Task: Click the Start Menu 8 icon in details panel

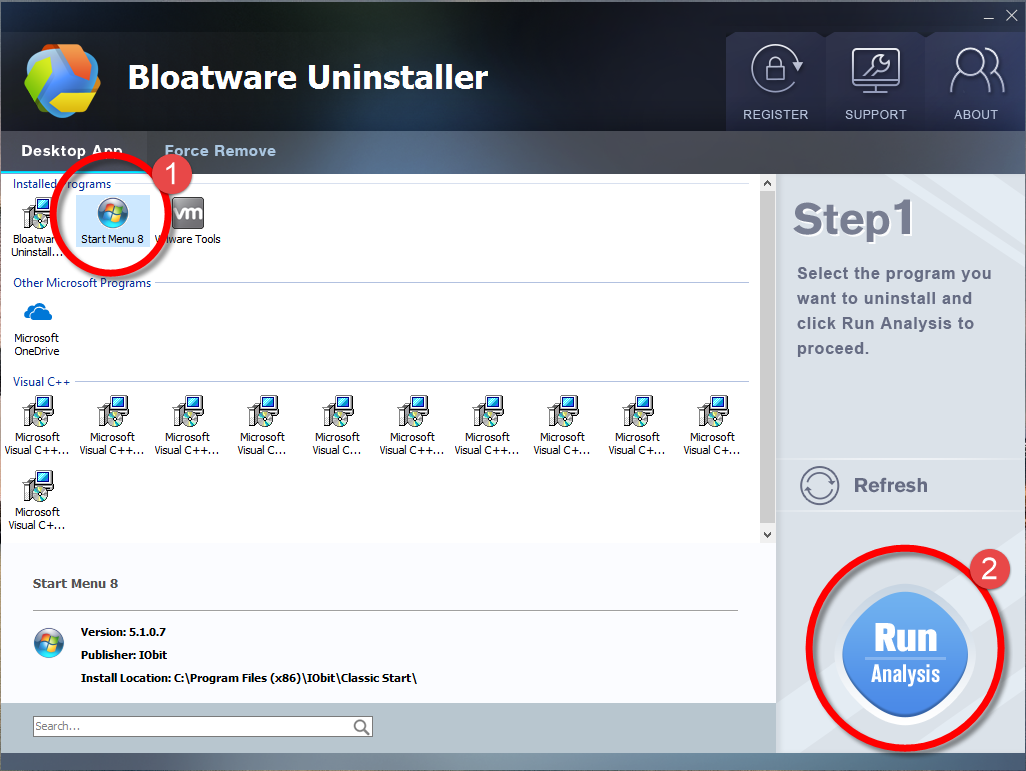Action: pos(49,643)
